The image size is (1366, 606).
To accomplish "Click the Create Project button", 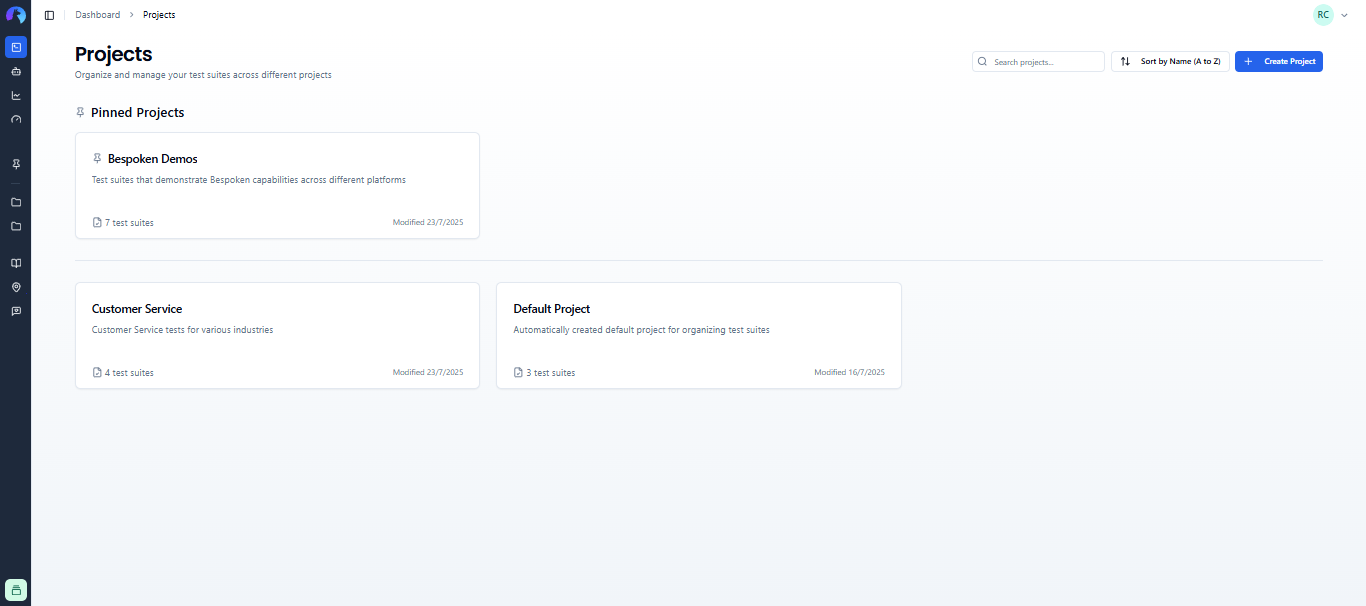I will [1279, 61].
